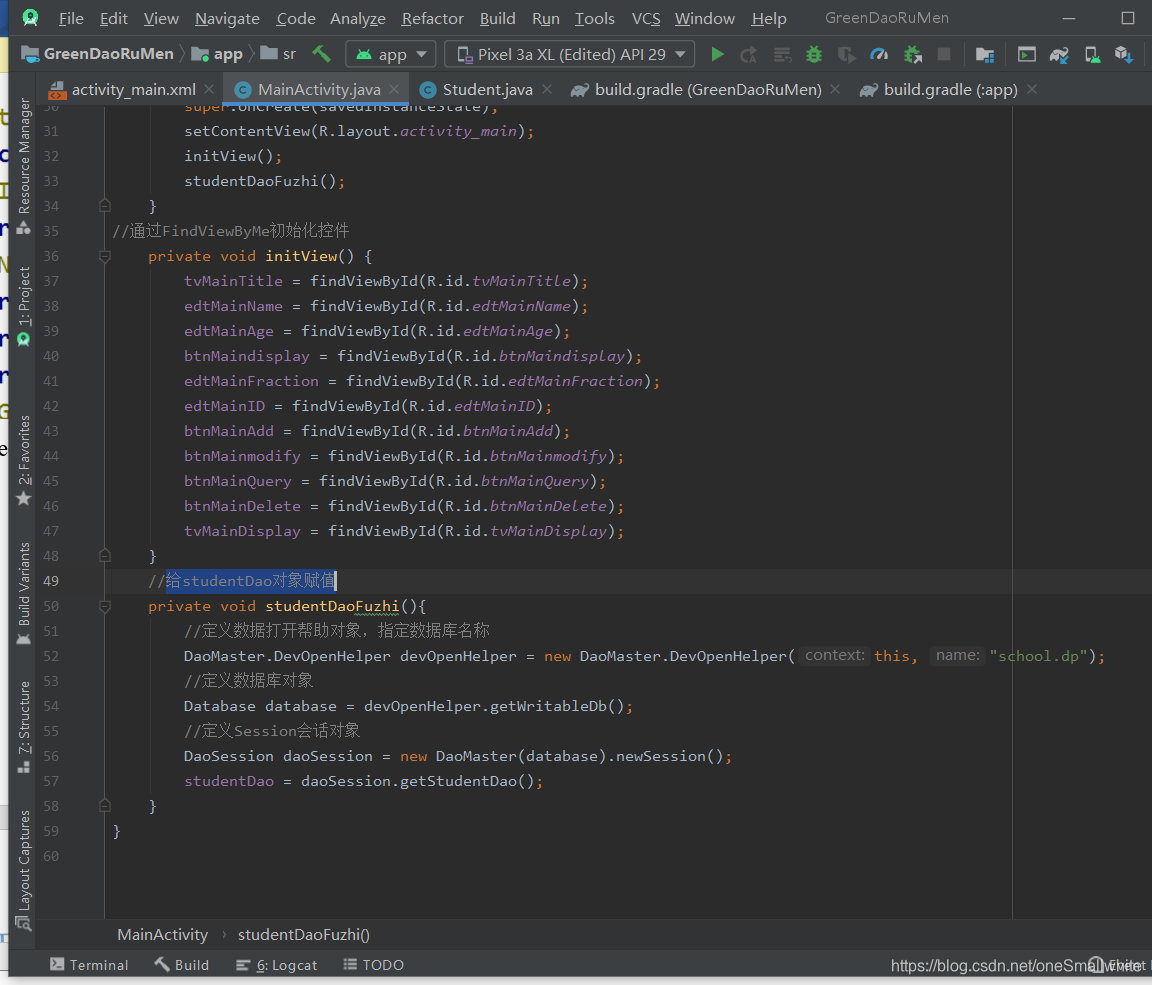Collapse the studentDaoFuzhi method fold marker
The width and height of the screenshot is (1152, 985).
(x=104, y=607)
